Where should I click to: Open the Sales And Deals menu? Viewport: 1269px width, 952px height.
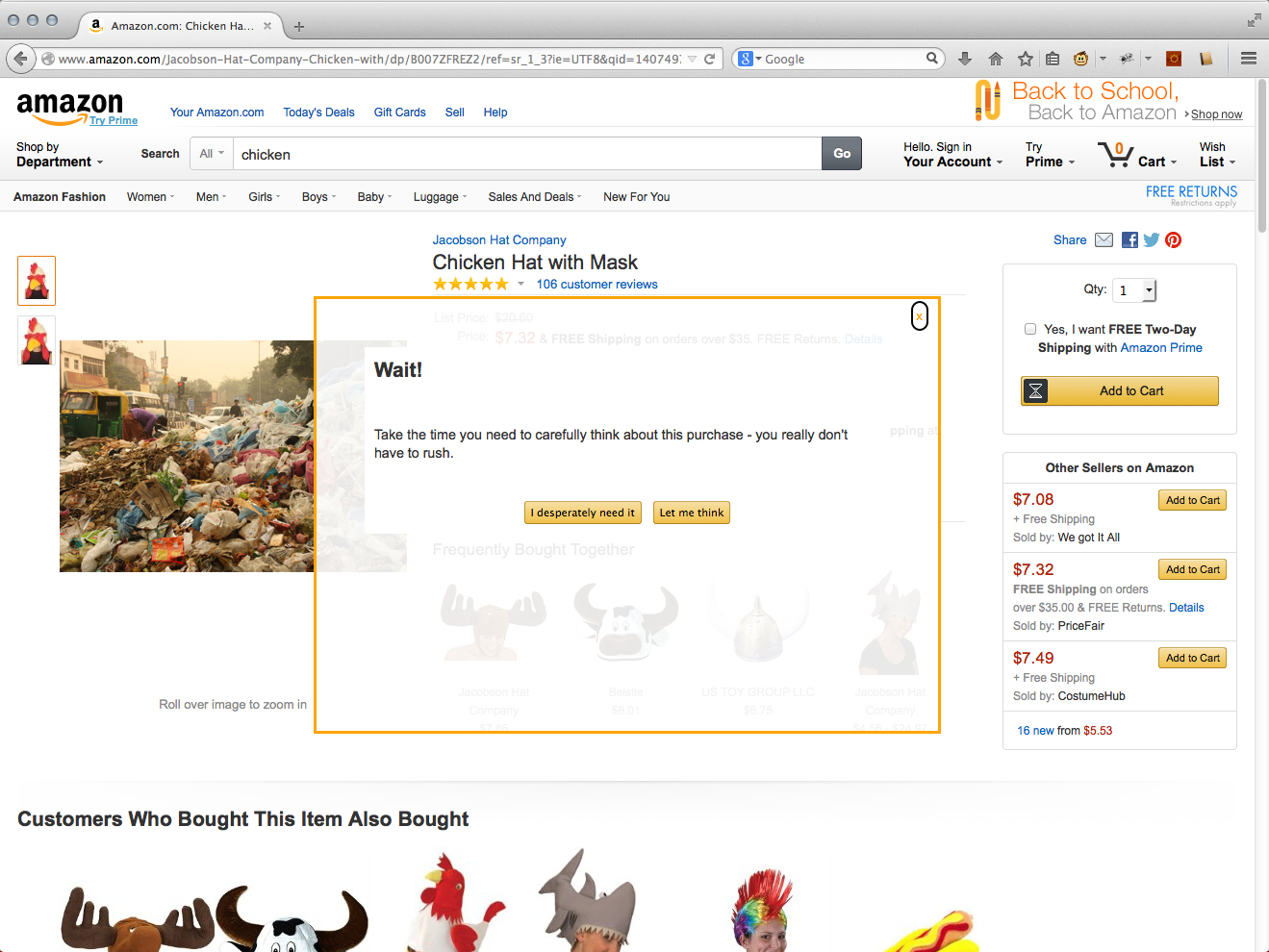click(535, 197)
